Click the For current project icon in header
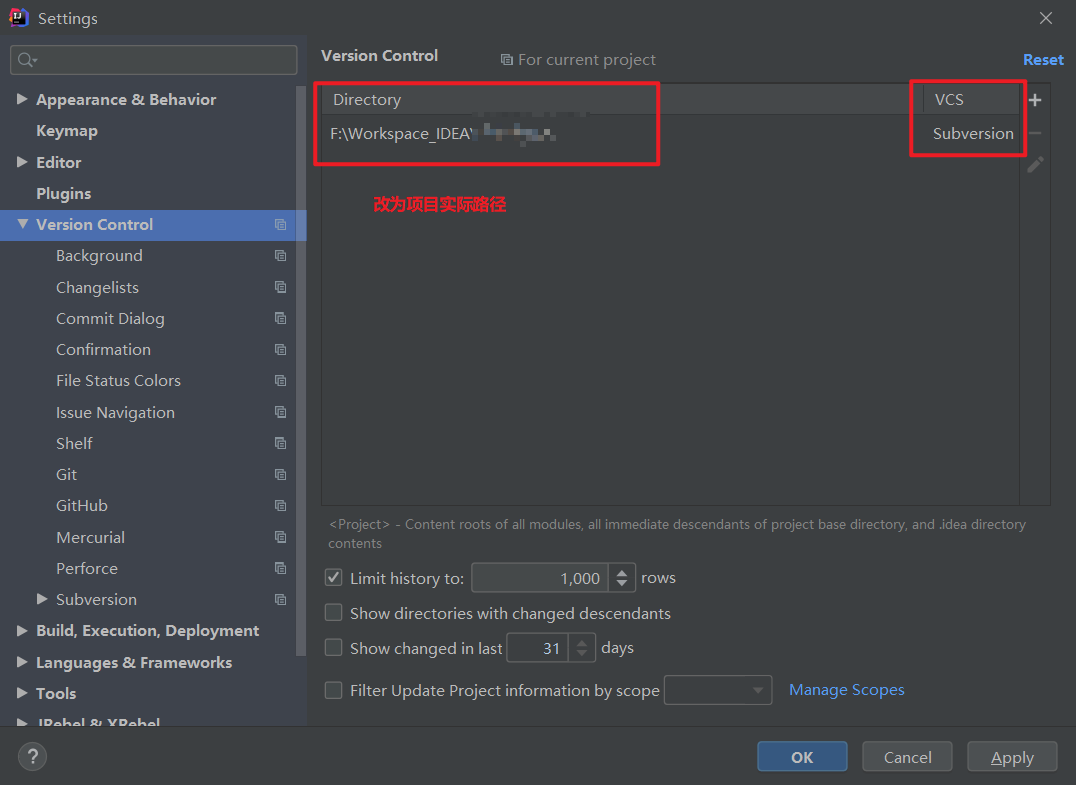Image resolution: width=1076 pixels, height=785 pixels. [x=507, y=60]
